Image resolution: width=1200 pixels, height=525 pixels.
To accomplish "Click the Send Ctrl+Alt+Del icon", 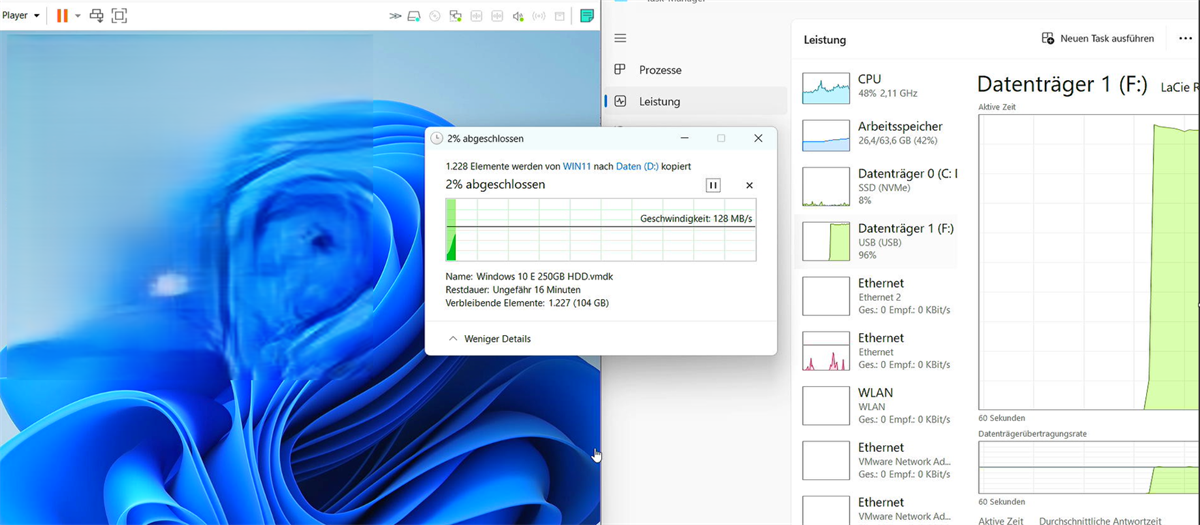I will [x=97, y=16].
